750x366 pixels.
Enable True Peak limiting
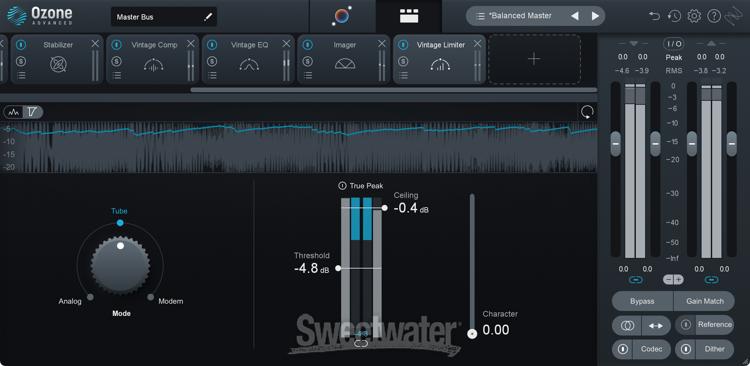[x=342, y=186]
